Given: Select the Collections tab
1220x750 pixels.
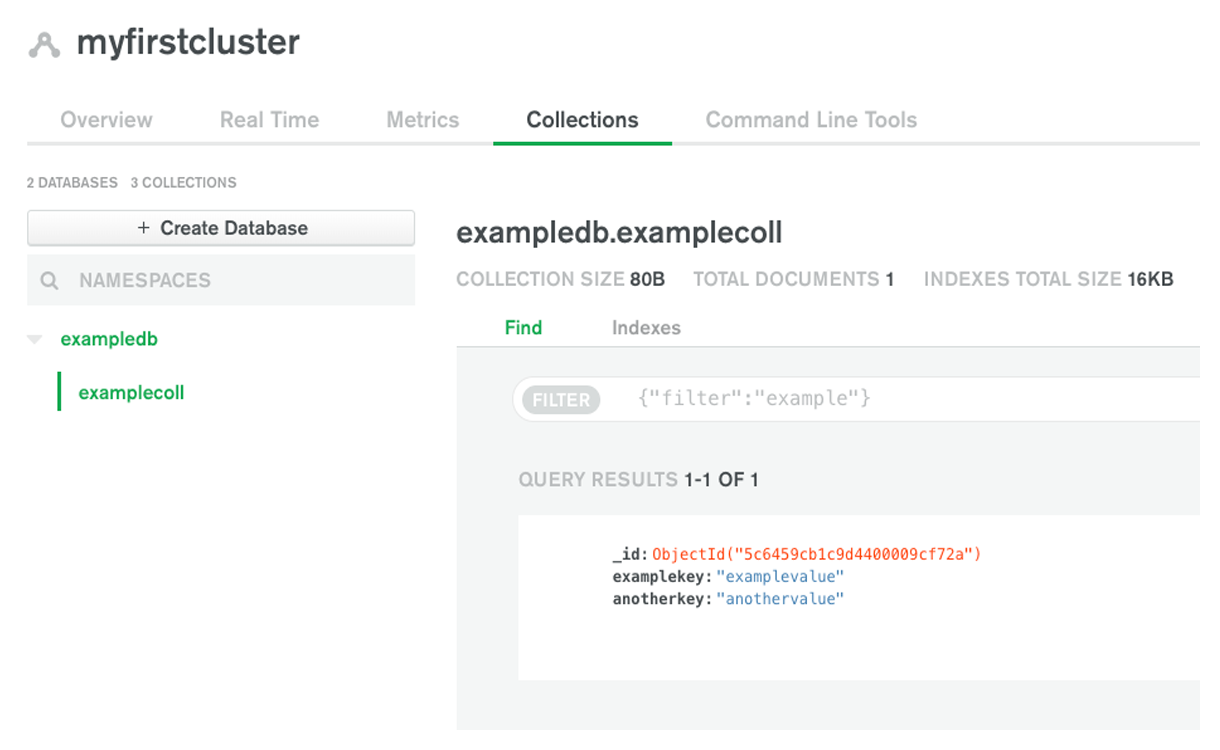Looking at the screenshot, I should (x=582, y=120).
